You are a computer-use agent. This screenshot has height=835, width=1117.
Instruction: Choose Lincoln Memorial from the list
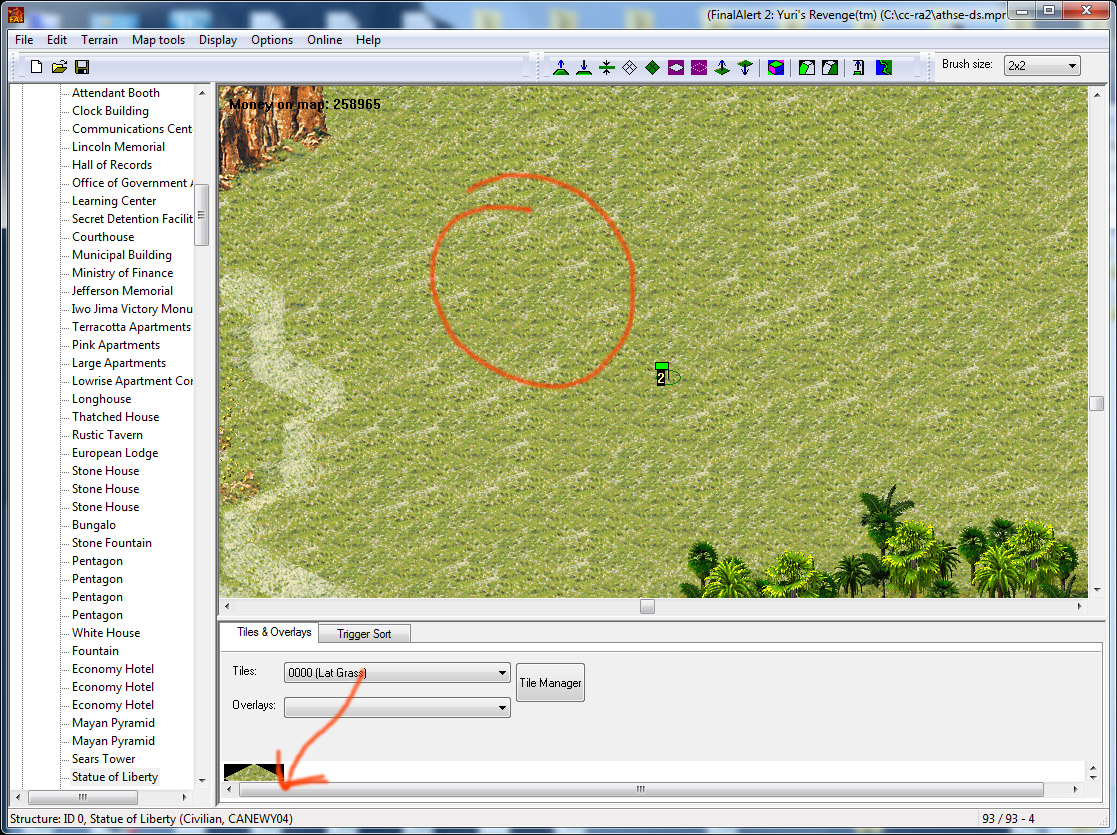click(118, 147)
